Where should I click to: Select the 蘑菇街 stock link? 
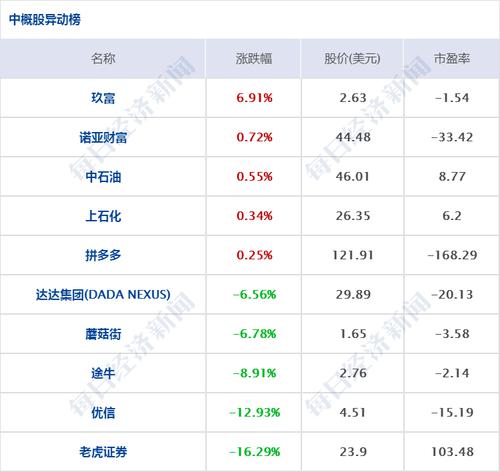[103, 334]
